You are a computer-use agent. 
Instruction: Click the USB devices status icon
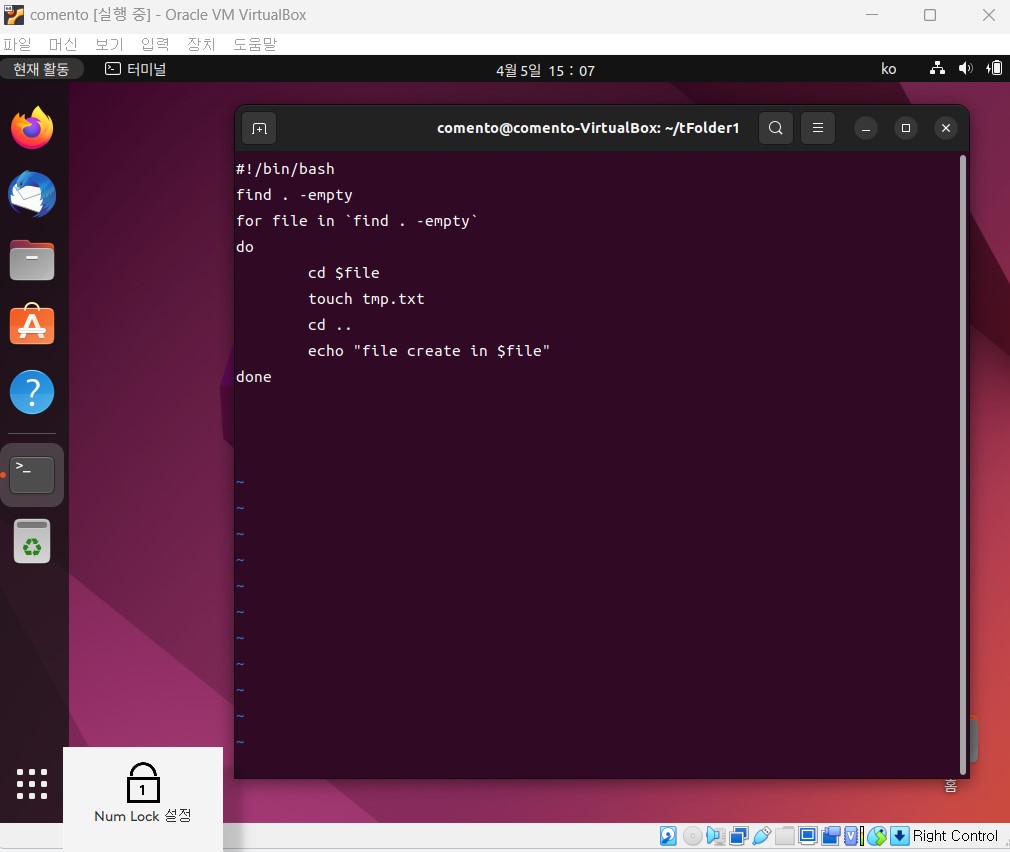point(761,836)
